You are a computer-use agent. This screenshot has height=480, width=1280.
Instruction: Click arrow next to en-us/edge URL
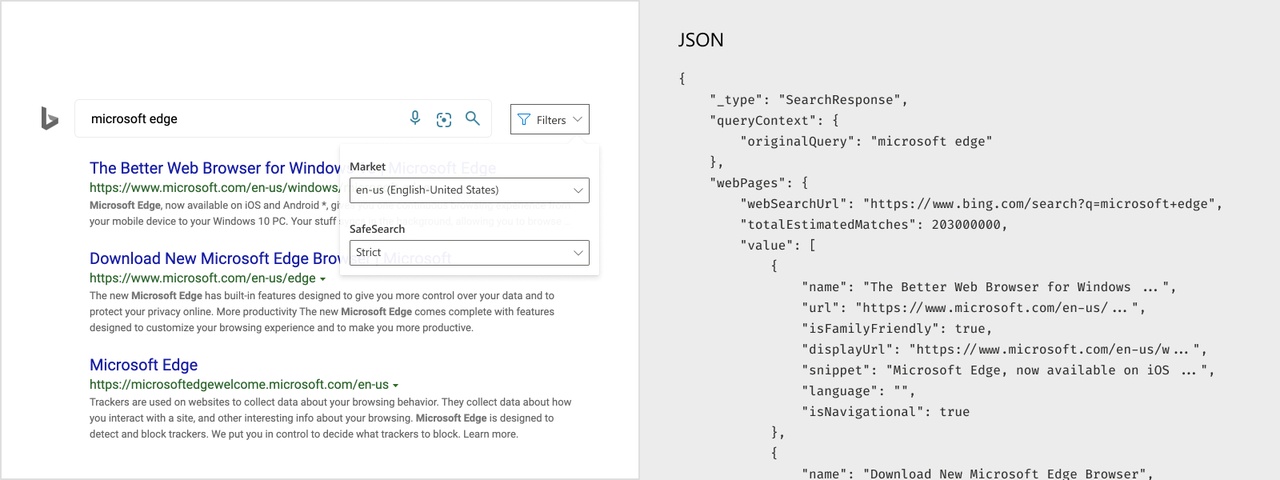pyautogui.click(x=323, y=279)
